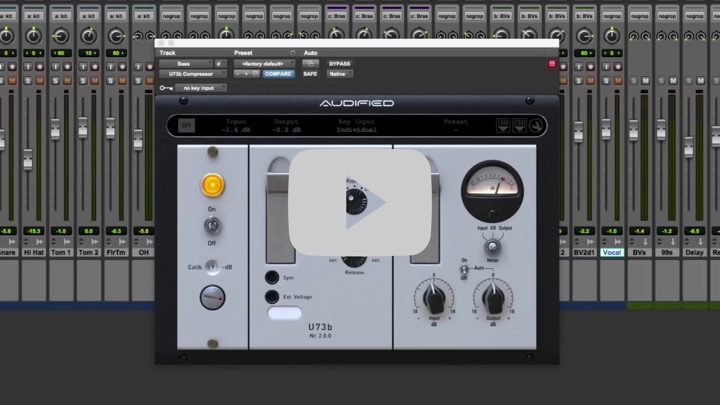Record-arm the Tom 1 track
Viewport: 720px width, 405px height.
(x=68, y=67)
